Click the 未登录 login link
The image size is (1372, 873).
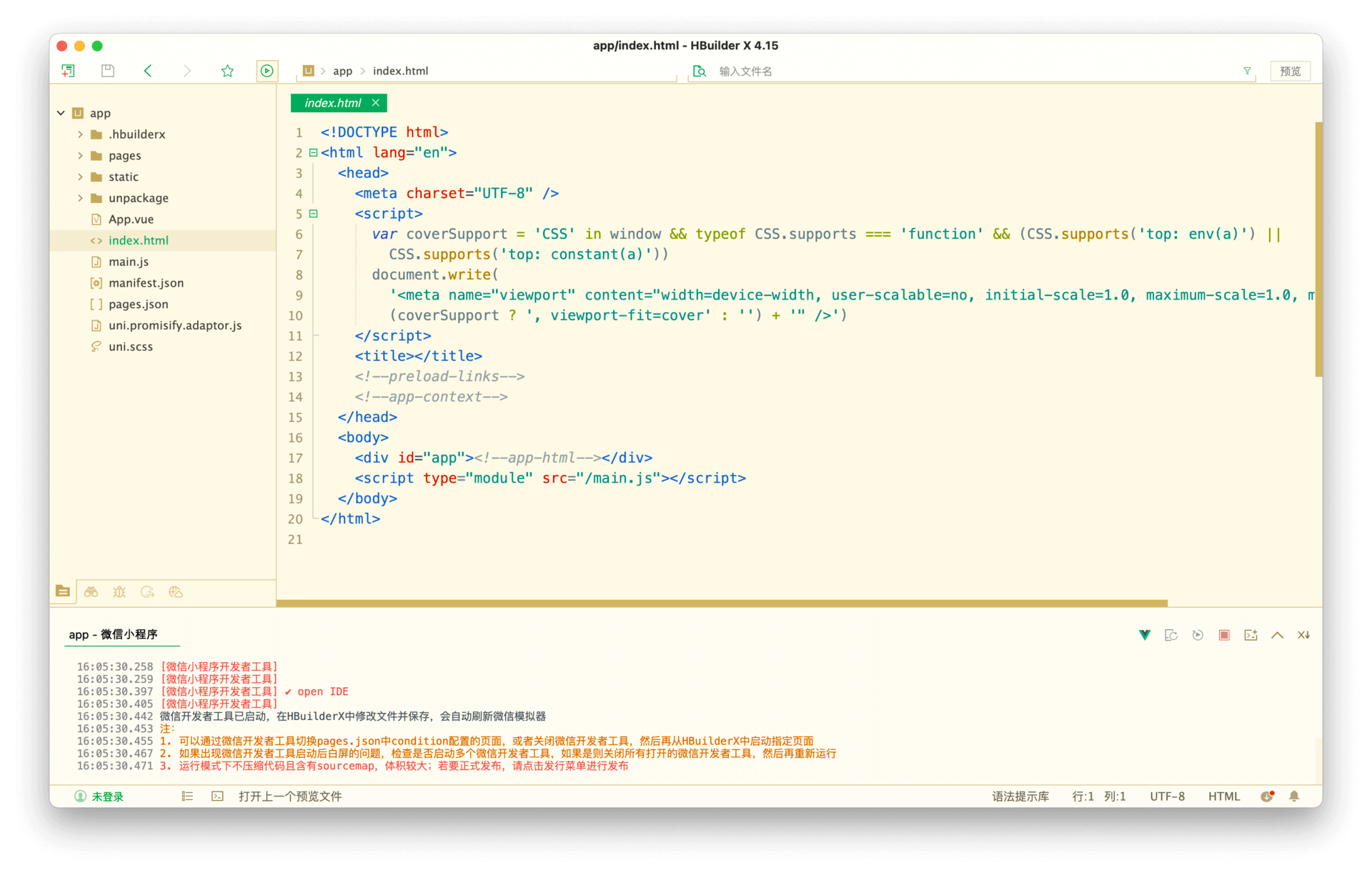pos(107,796)
